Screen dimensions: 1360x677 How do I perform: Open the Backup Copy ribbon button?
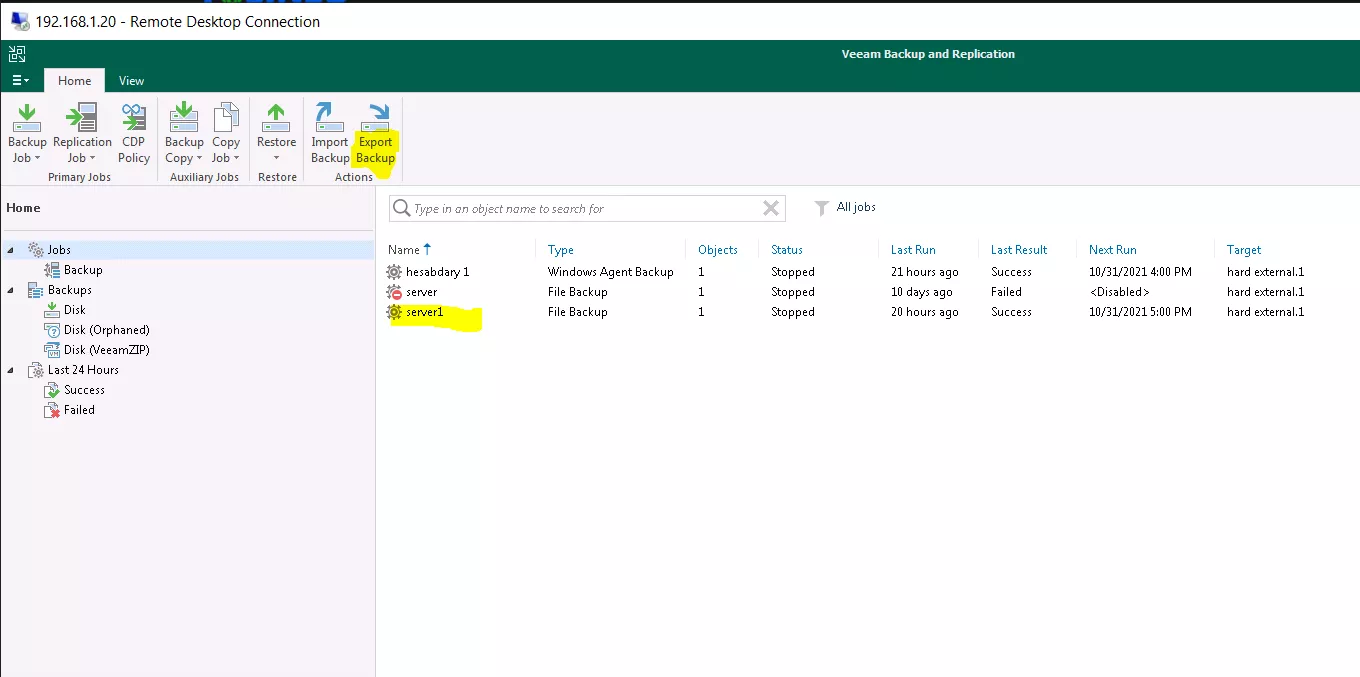pyautogui.click(x=184, y=133)
